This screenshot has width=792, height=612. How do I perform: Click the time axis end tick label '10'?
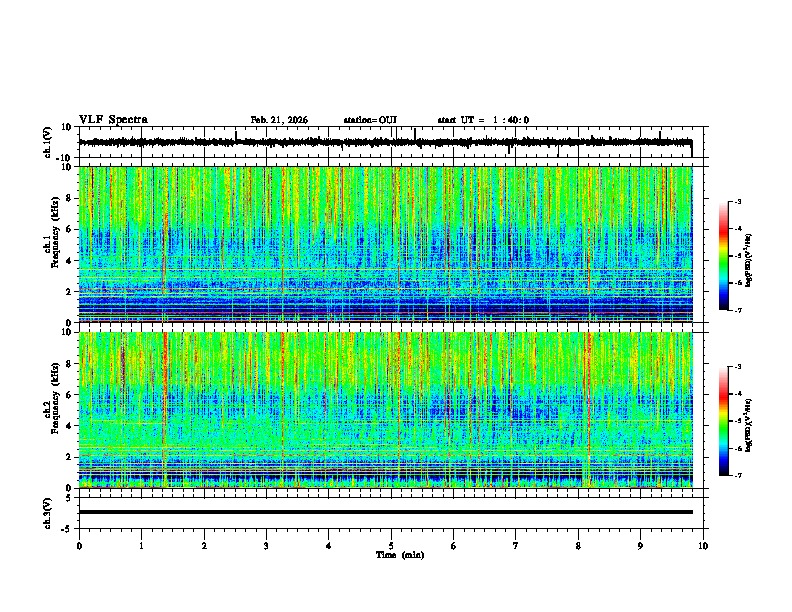(703, 546)
